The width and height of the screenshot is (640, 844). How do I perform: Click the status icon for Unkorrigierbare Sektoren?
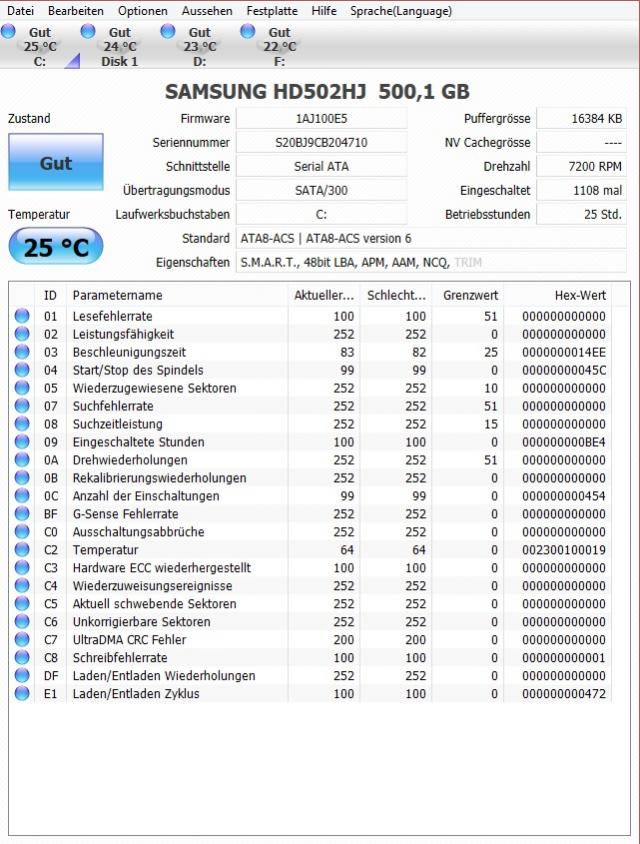point(22,622)
